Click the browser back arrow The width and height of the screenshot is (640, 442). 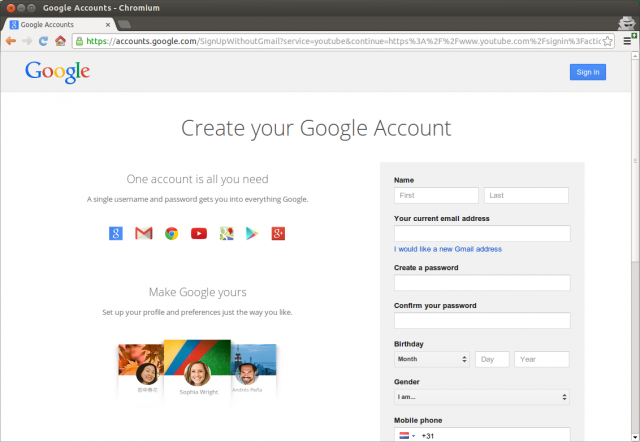11,41
